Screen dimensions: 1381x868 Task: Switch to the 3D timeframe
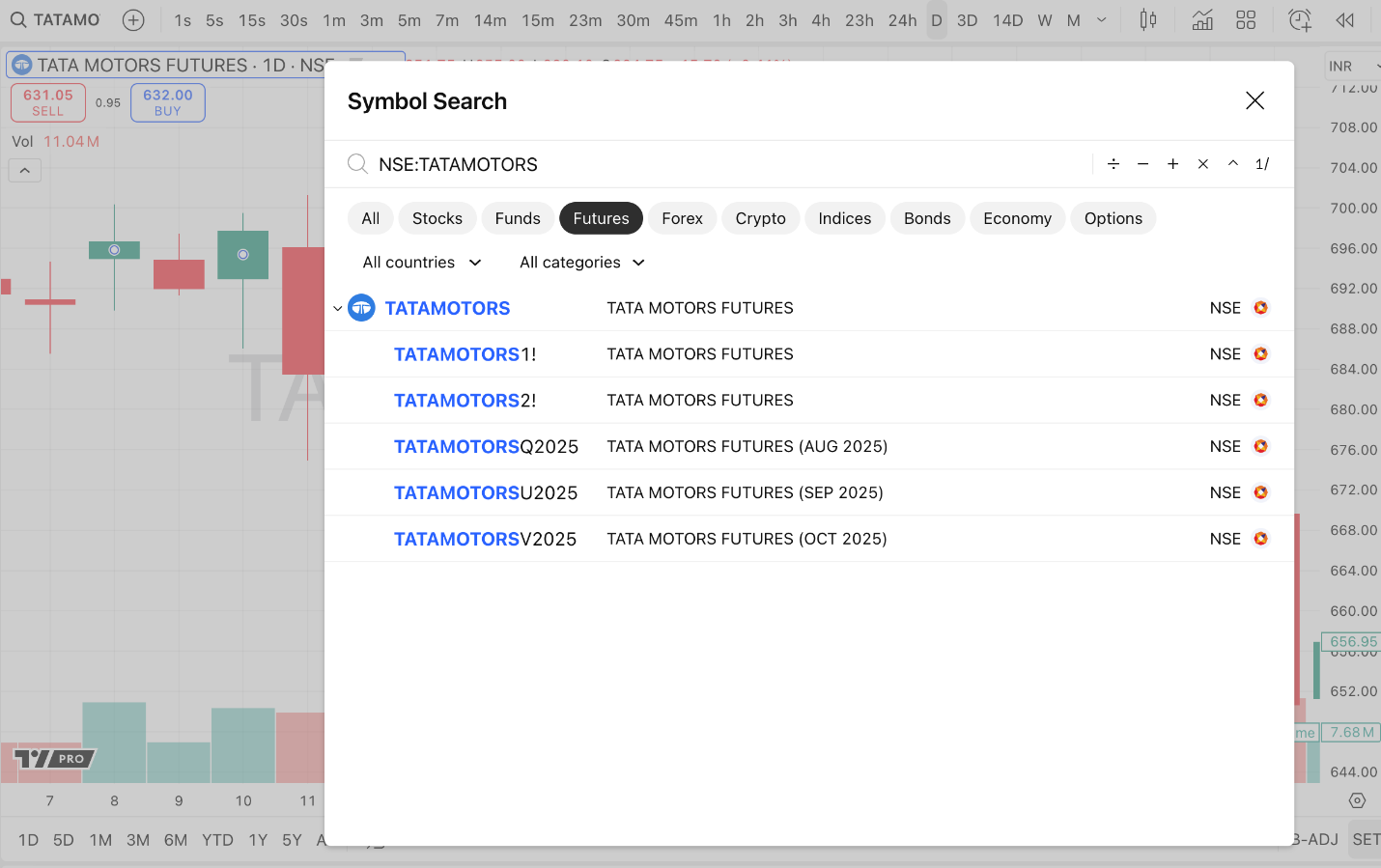coord(968,20)
